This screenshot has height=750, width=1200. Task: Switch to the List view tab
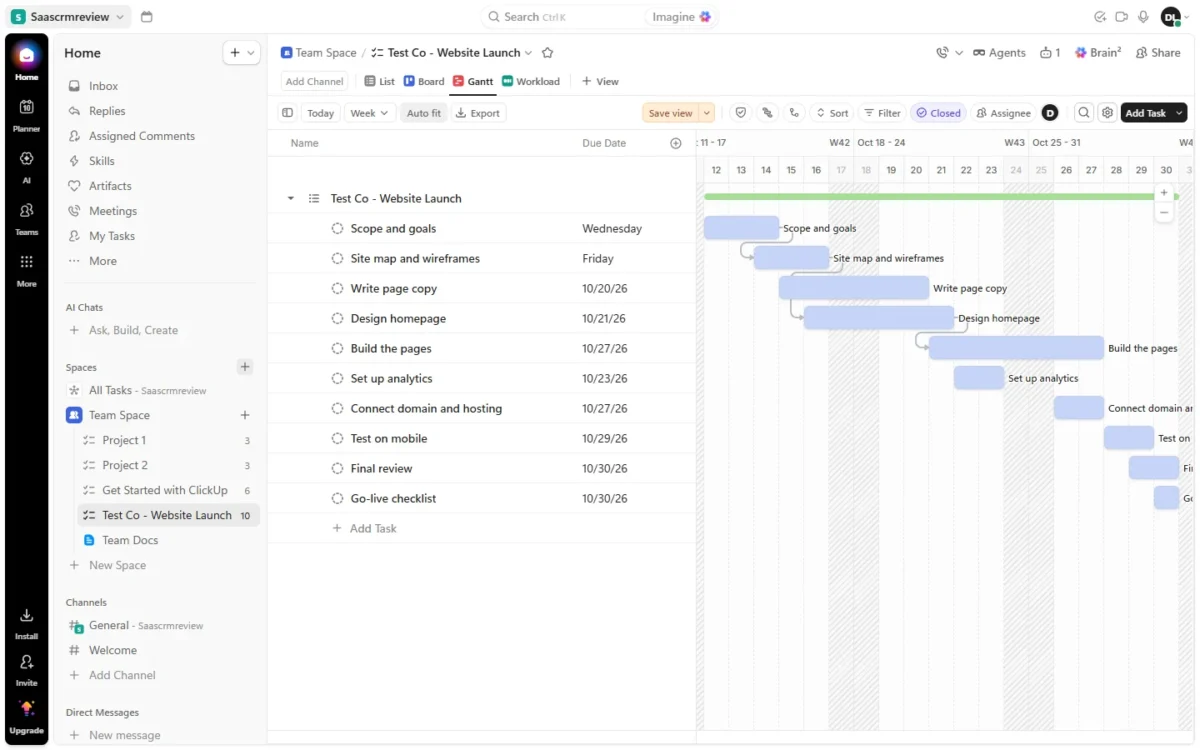tap(379, 81)
